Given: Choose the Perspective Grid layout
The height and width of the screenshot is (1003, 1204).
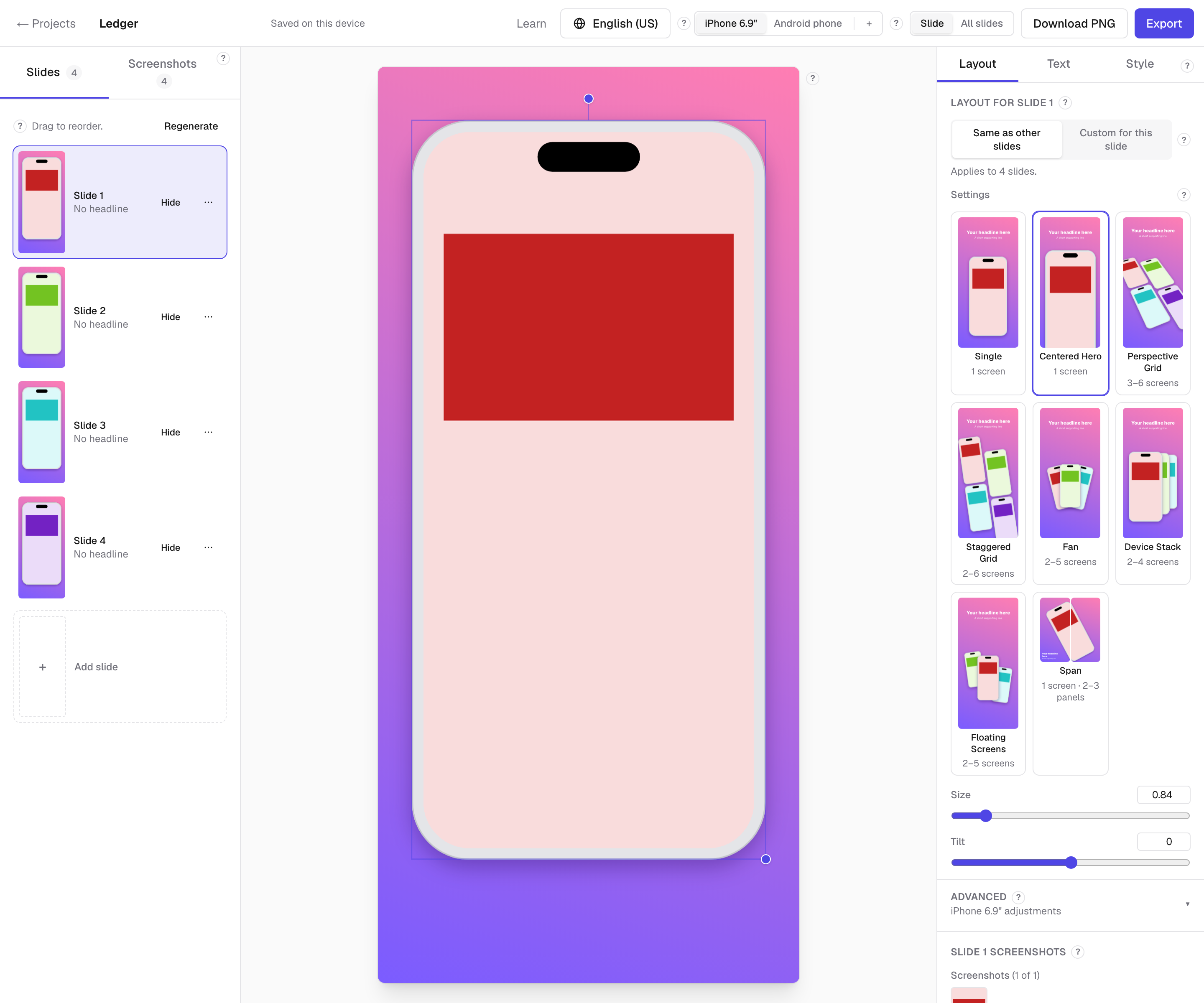Looking at the screenshot, I should click(1153, 303).
